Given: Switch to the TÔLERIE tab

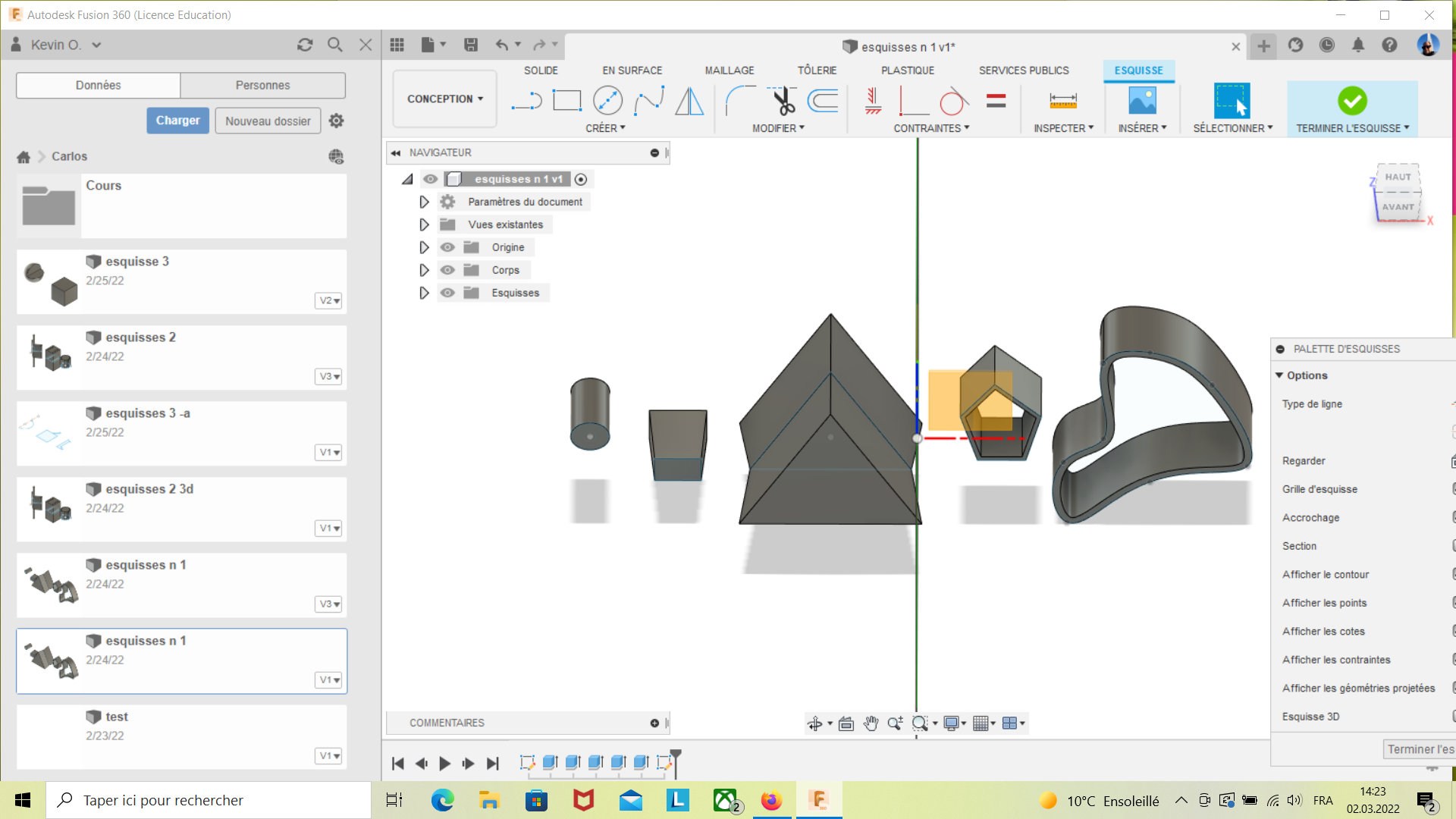Looking at the screenshot, I should pyautogui.click(x=817, y=70).
